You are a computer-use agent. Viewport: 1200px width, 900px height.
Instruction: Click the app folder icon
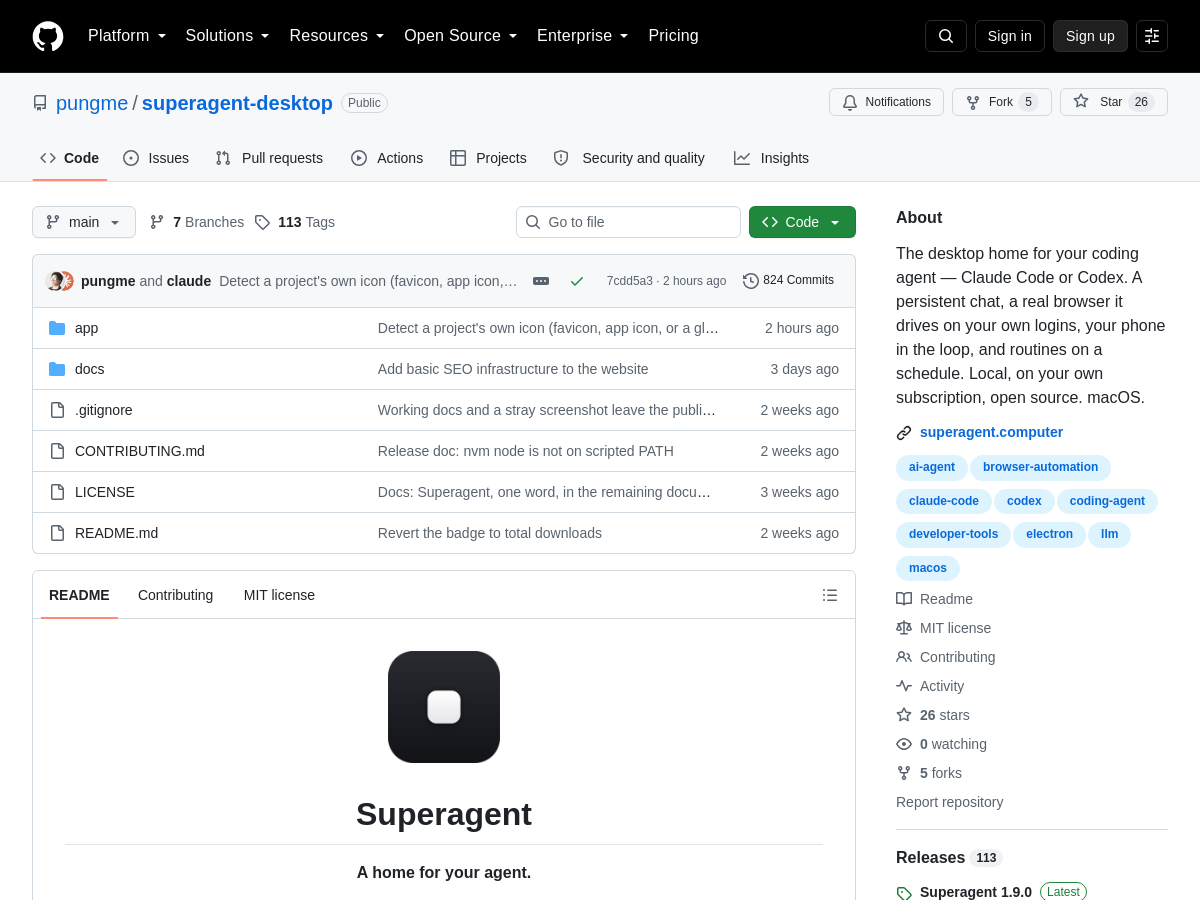[57, 328]
